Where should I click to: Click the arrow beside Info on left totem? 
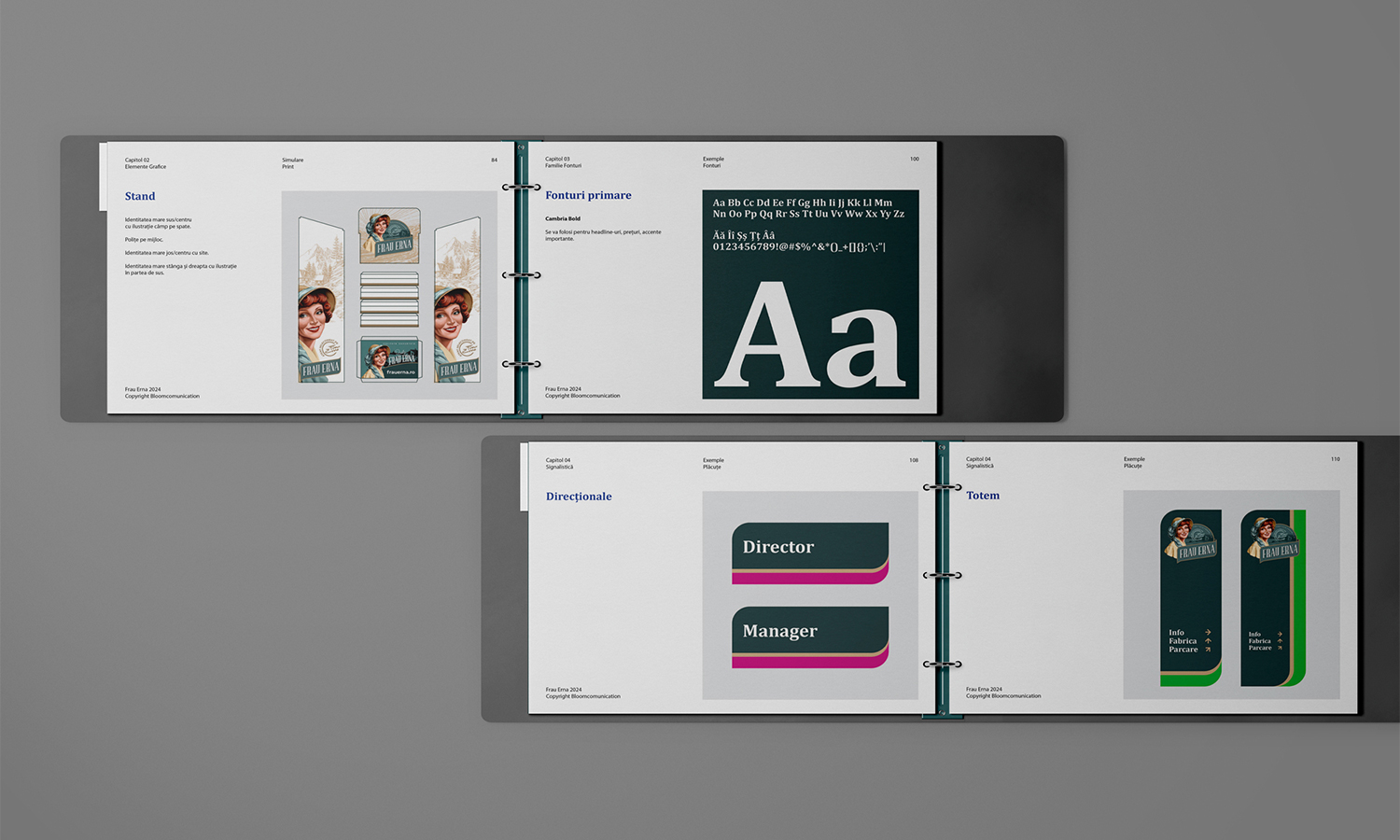tap(1208, 632)
